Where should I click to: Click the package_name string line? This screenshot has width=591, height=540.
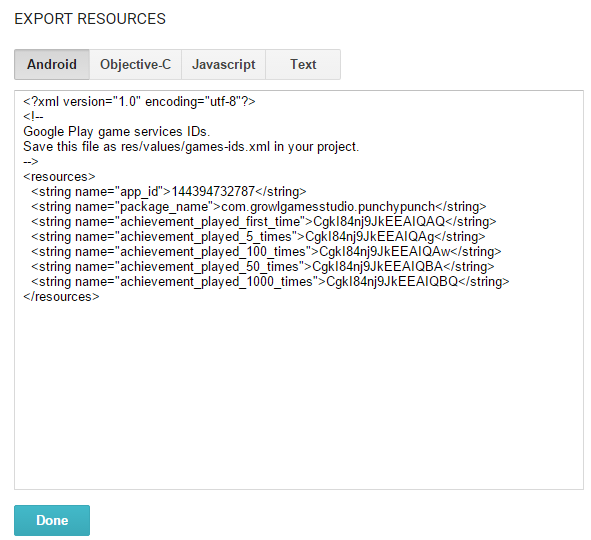pyautogui.click(x=259, y=207)
